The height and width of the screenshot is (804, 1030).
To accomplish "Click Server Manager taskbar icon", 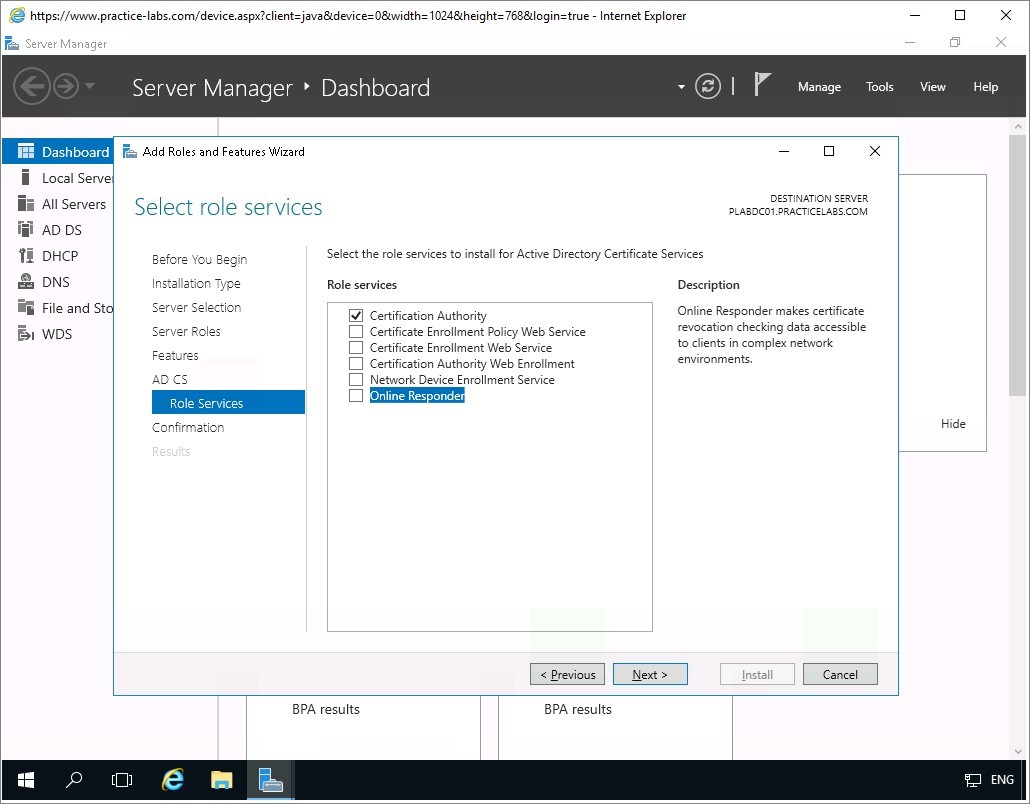I will 270,780.
